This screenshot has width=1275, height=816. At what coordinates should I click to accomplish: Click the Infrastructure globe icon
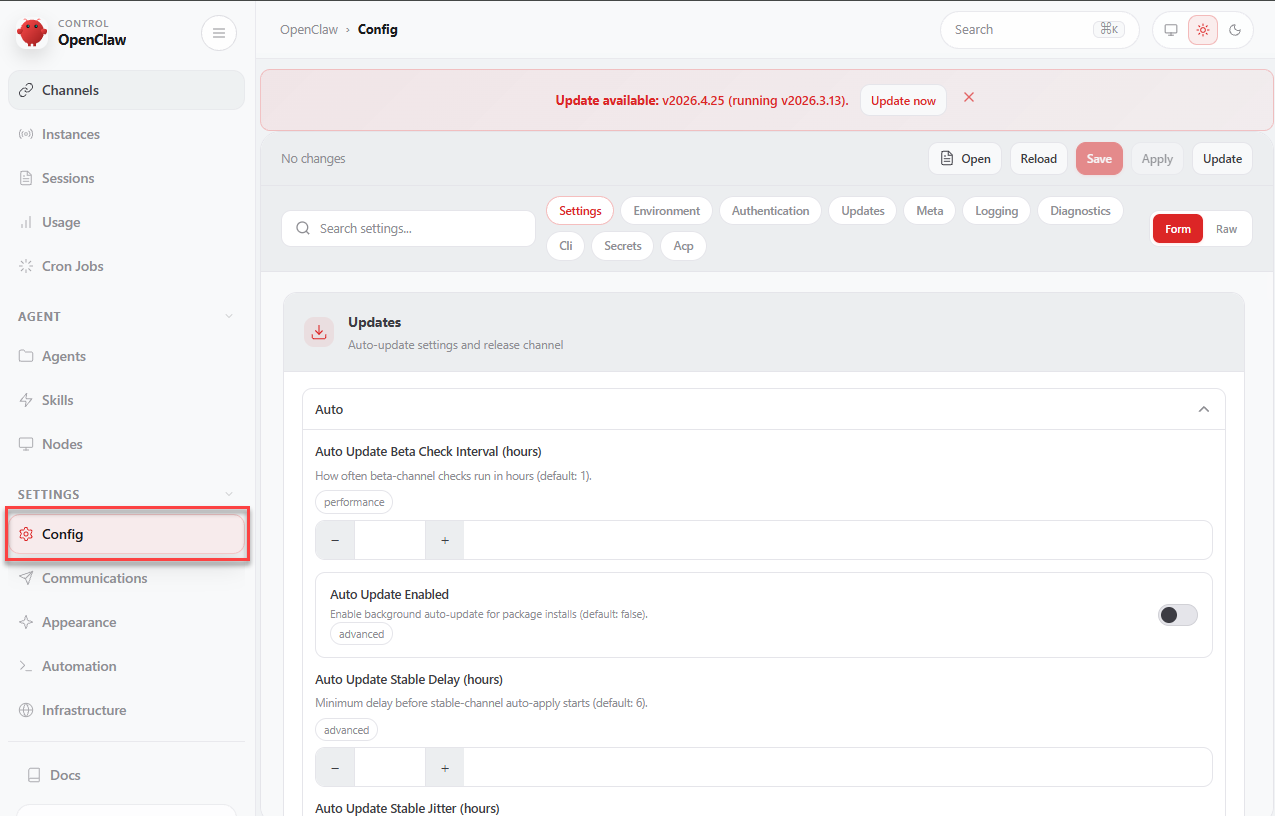pyautogui.click(x=26, y=710)
